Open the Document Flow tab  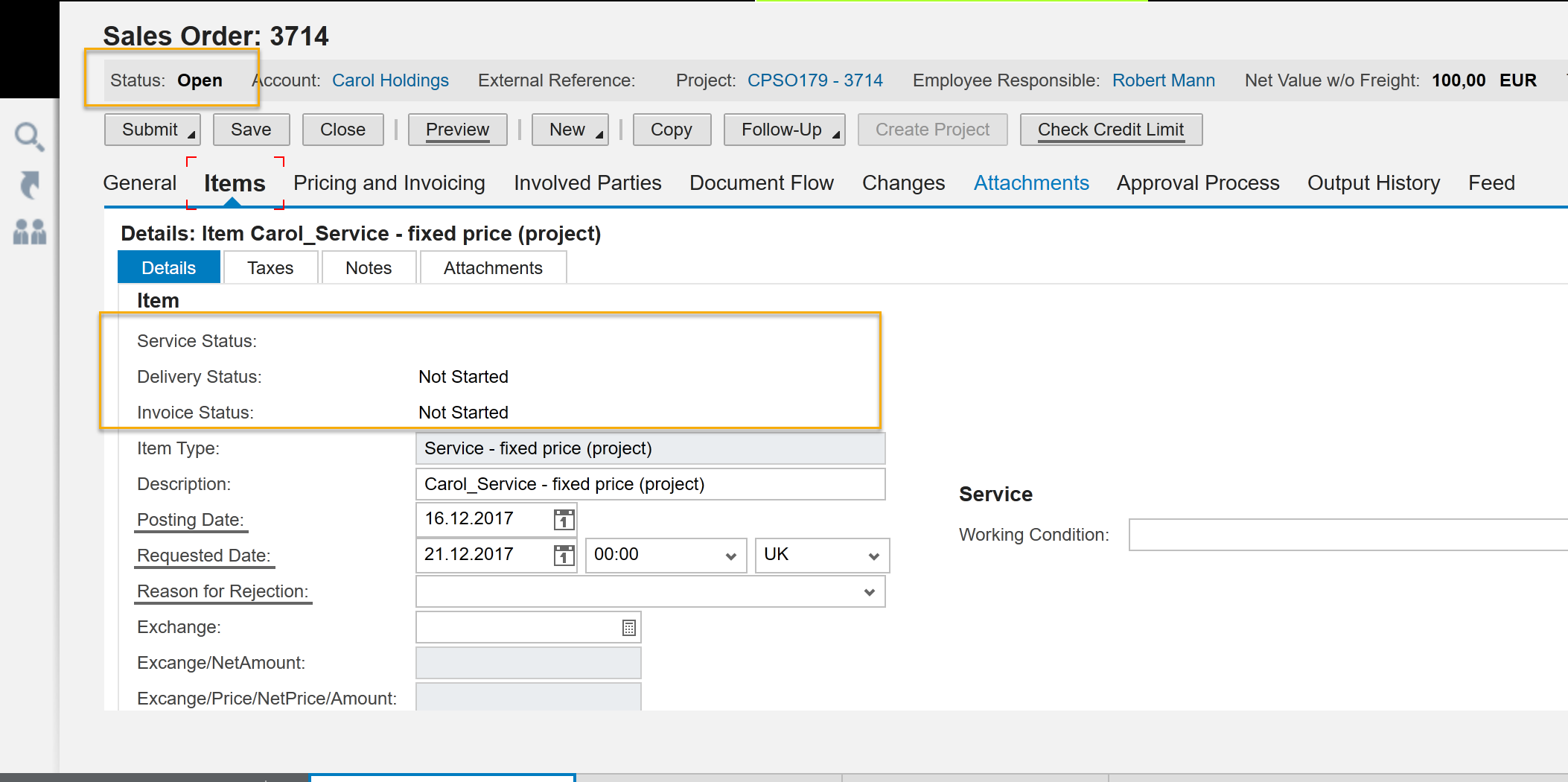tap(762, 183)
